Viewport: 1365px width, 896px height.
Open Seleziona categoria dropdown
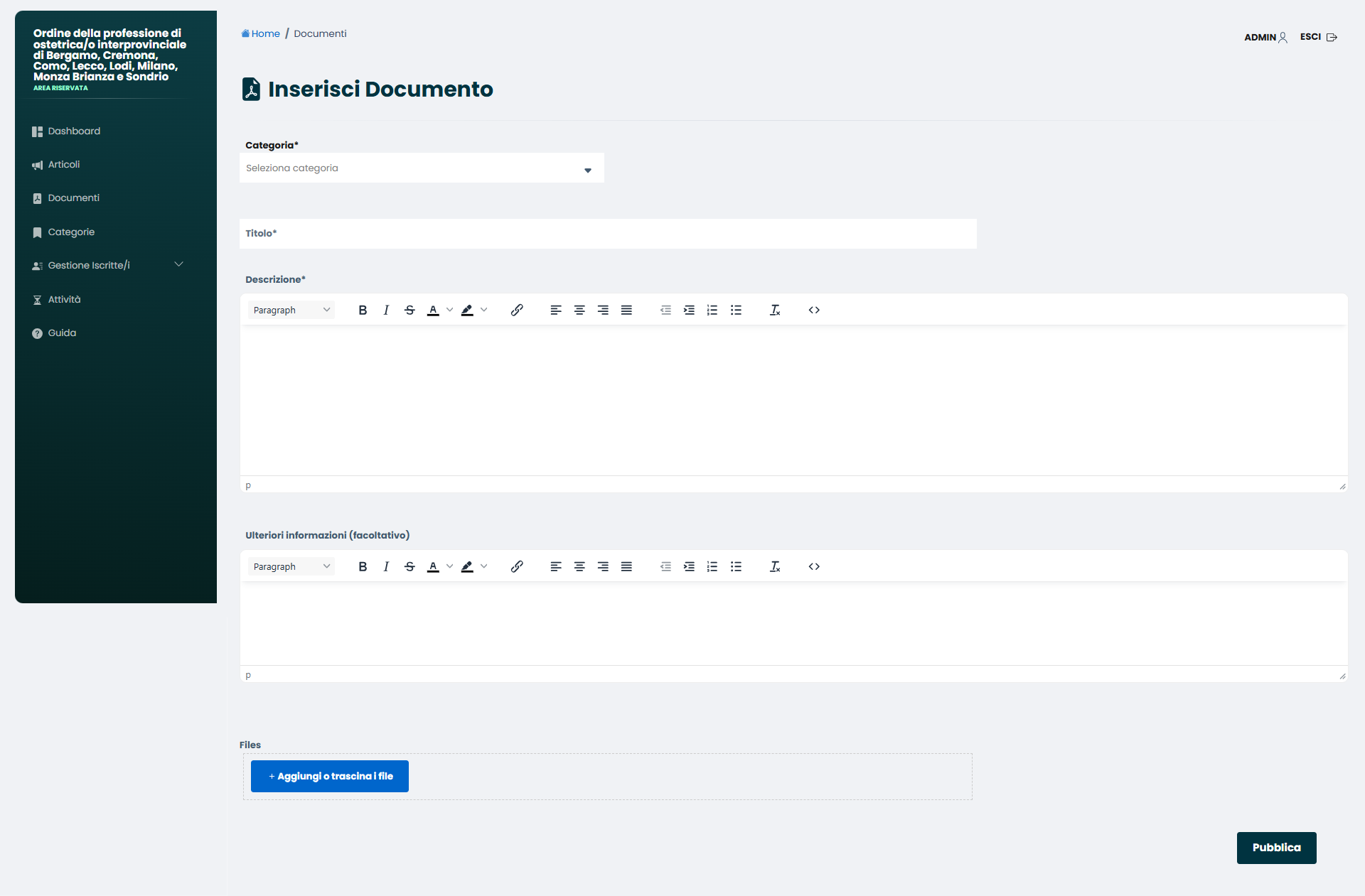click(422, 168)
